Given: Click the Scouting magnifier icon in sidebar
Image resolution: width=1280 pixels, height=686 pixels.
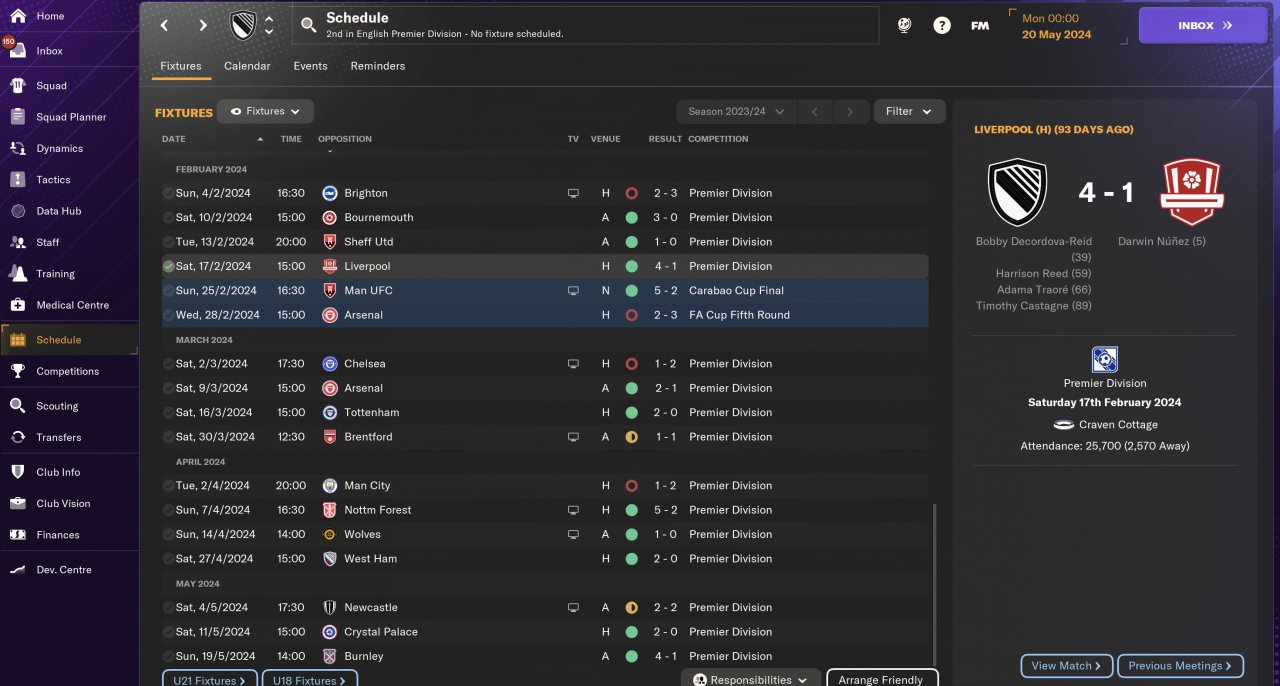Looking at the screenshot, I should pos(17,406).
